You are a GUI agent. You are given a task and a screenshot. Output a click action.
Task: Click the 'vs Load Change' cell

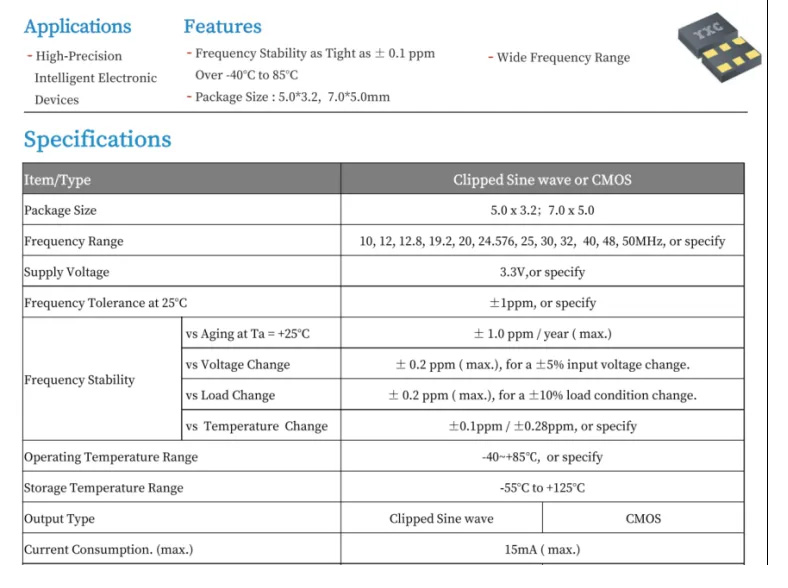pyautogui.click(x=261, y=395)
